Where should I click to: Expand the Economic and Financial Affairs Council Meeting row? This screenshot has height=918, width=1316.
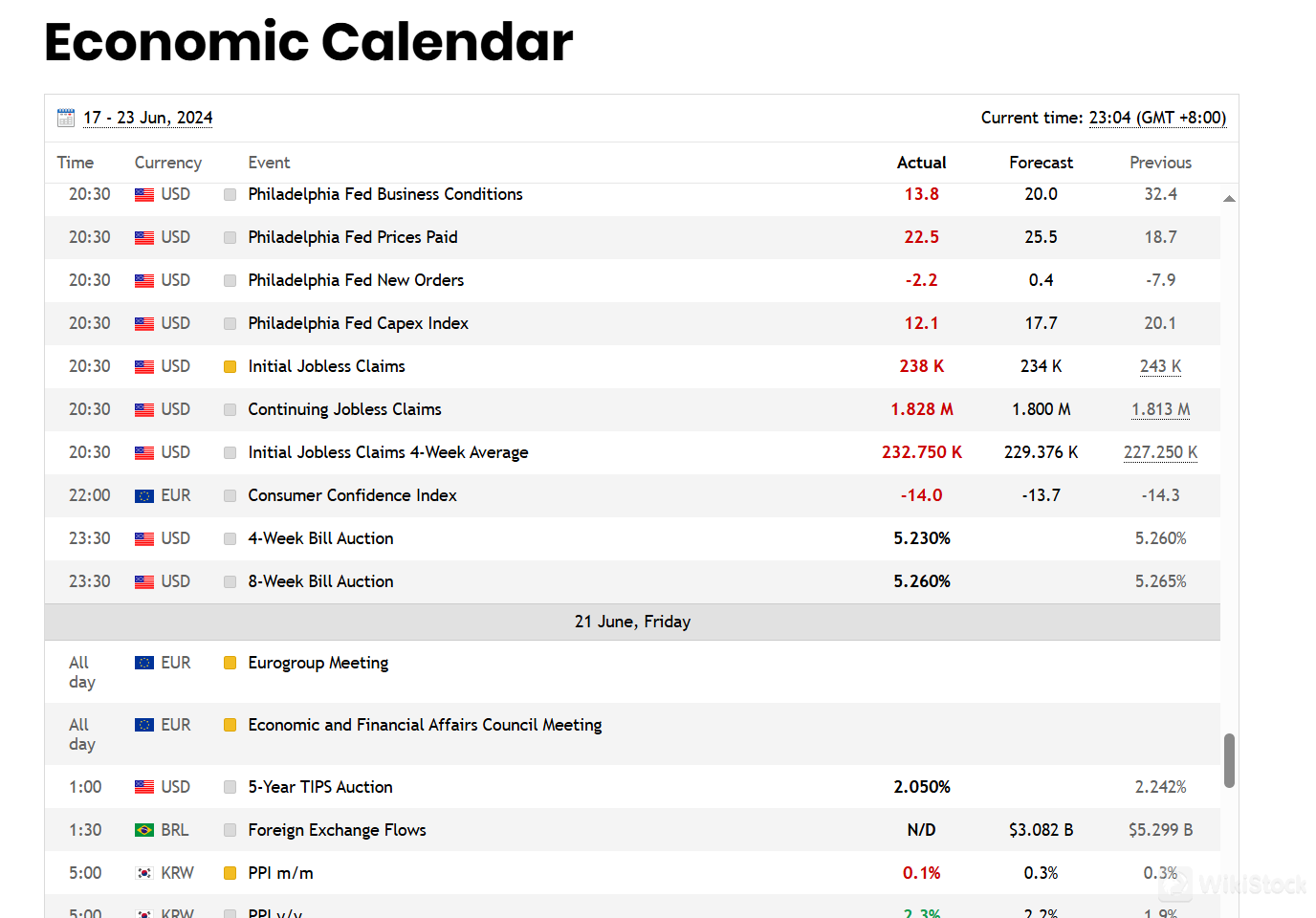425,725
